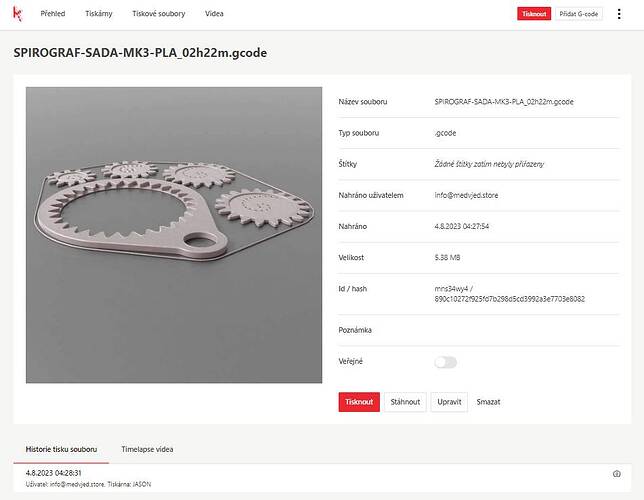
Task: Switch to the Timelapse videa tab
Action: (x=147, y=449)
